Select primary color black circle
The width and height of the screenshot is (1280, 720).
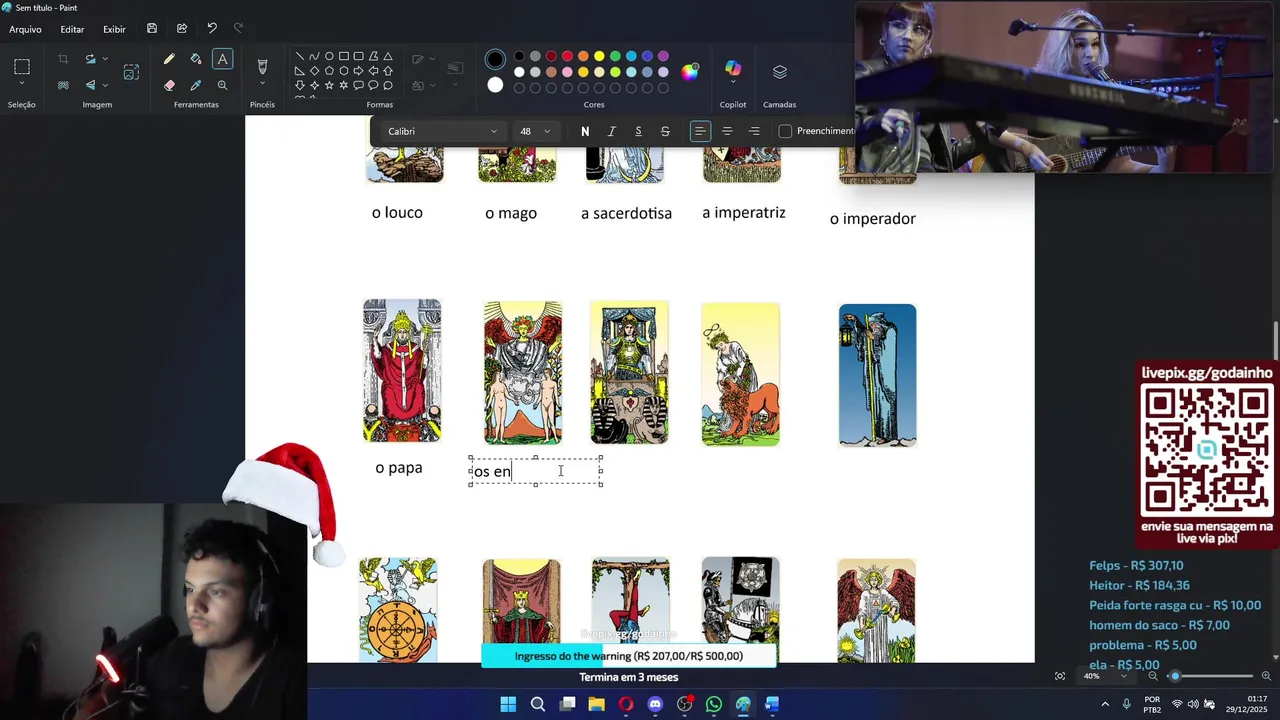pyautogui.click(x=495, y=59)
